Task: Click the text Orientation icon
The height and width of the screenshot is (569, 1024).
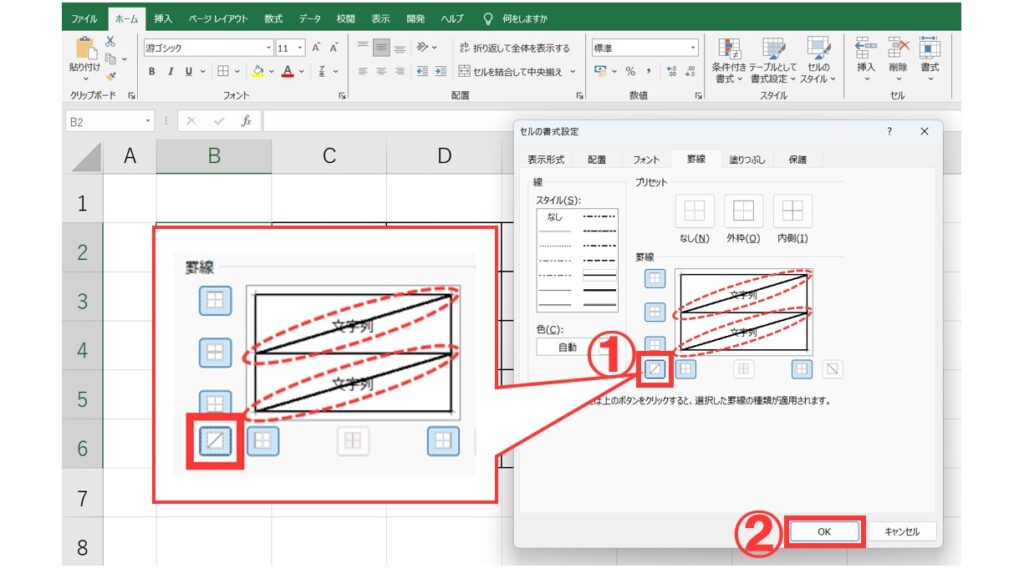Action: [423, 47]
